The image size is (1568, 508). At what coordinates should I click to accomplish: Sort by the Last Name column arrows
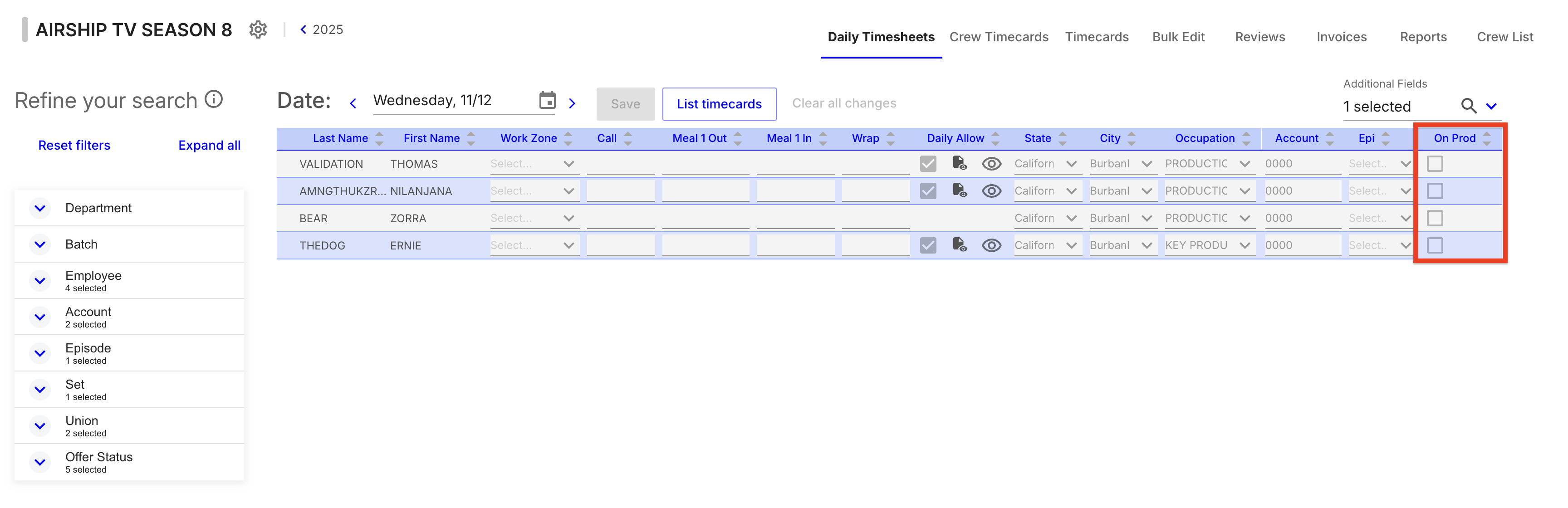(379, 139)
